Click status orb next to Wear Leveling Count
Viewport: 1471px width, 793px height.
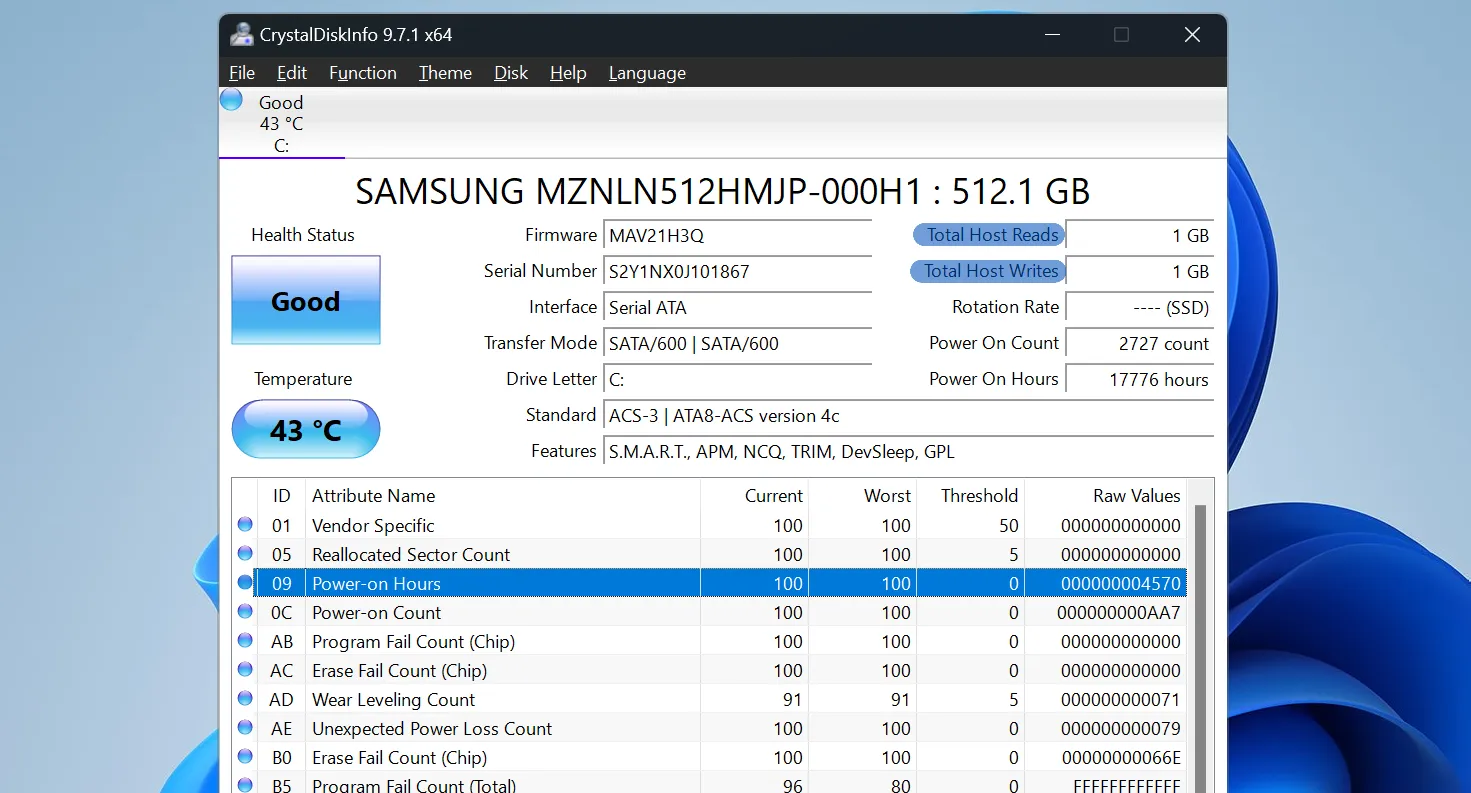(x=245, y=698)
